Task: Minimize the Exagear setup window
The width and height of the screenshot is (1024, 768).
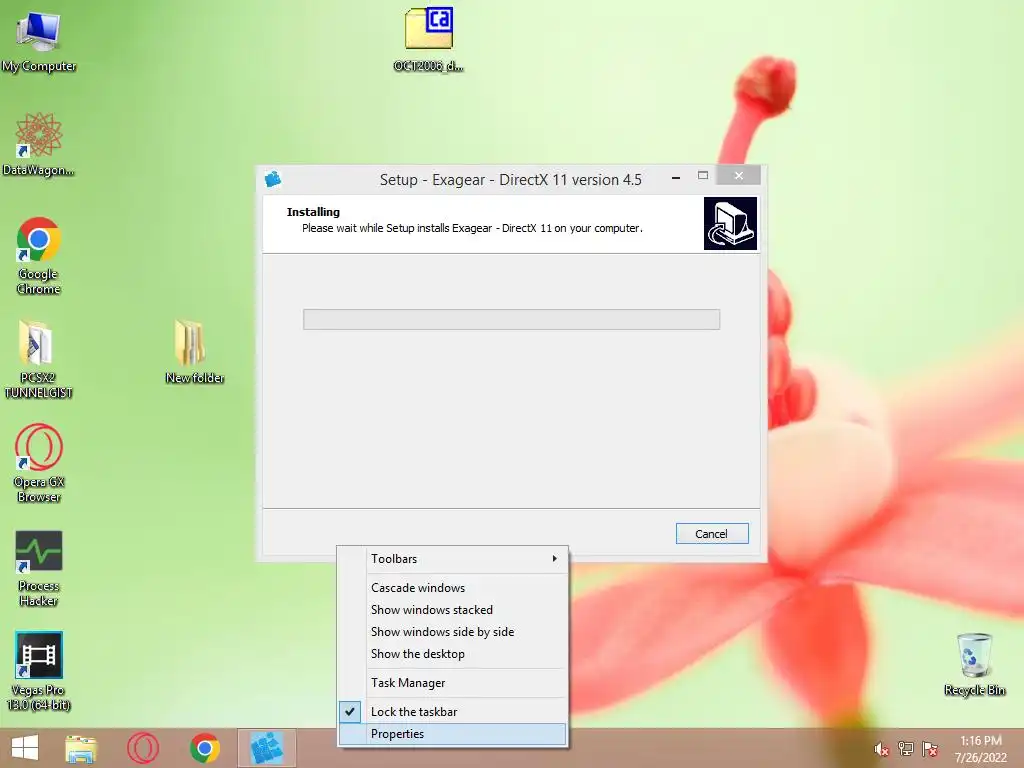Action: point(676,176)
